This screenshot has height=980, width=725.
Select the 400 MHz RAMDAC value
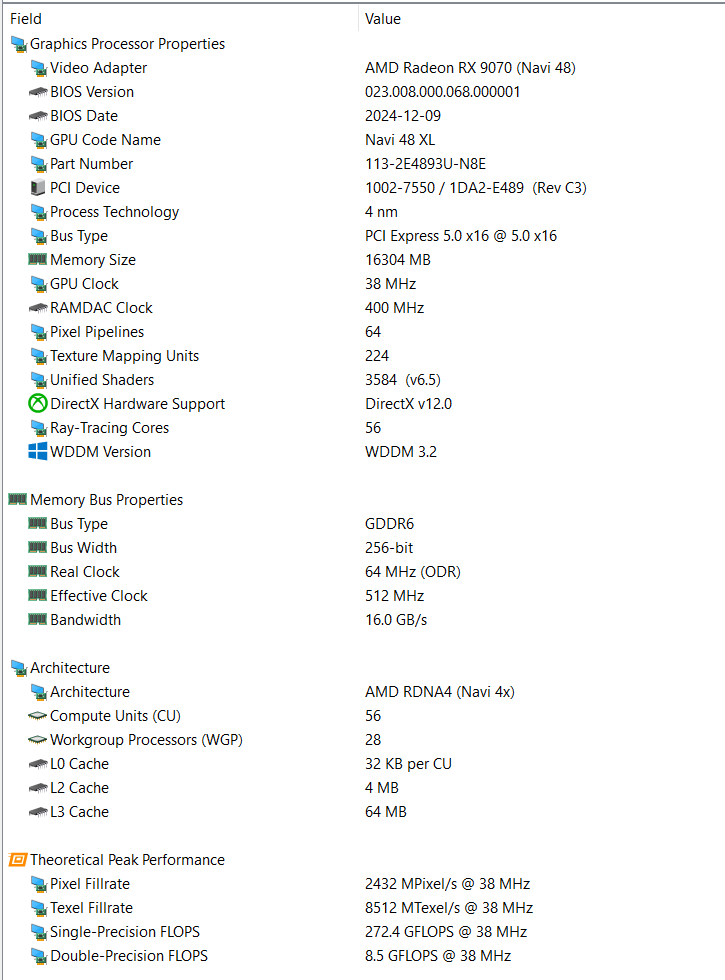point(394,308)
